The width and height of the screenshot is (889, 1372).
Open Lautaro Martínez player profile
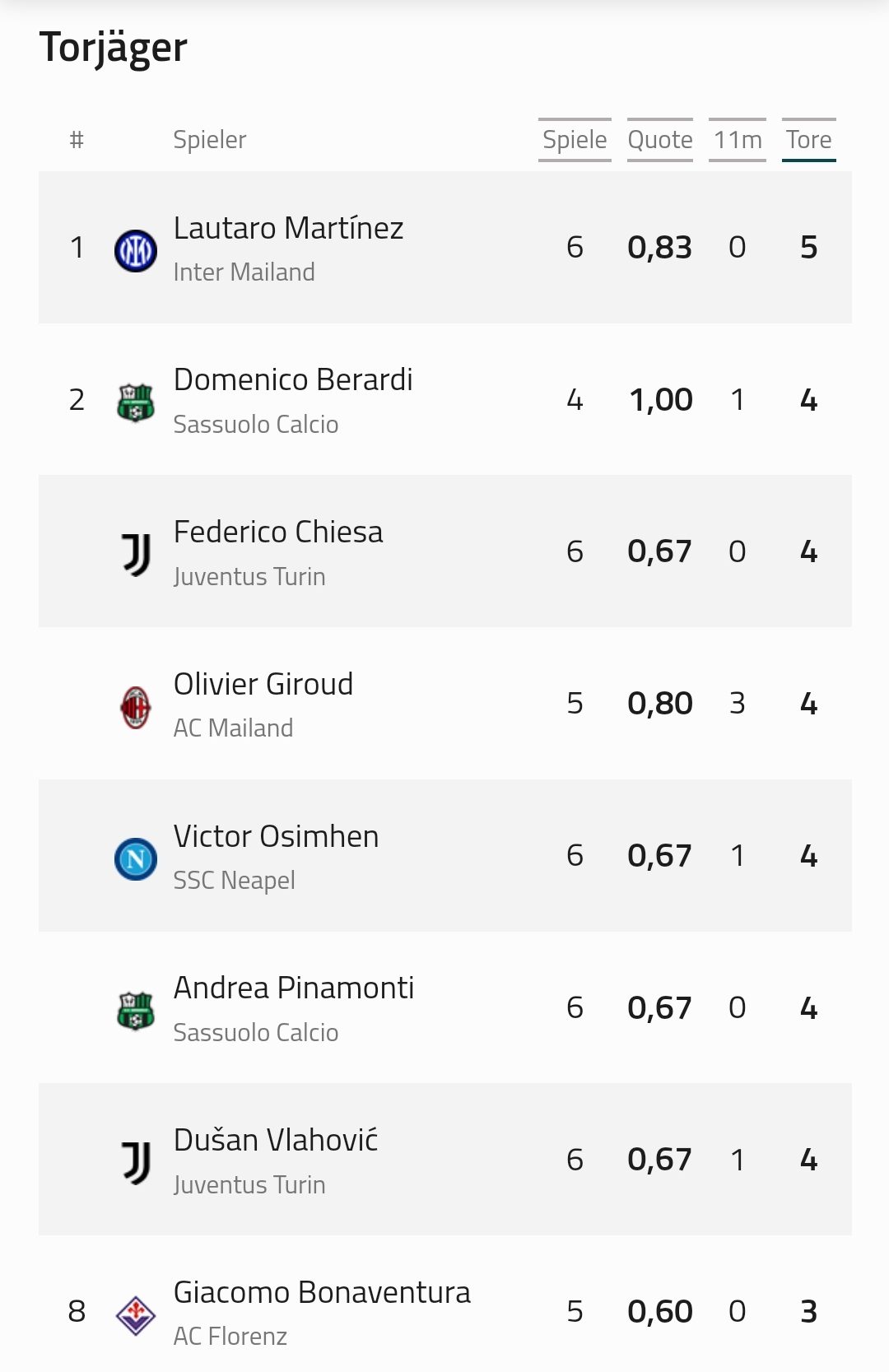(x=288, y=228)
